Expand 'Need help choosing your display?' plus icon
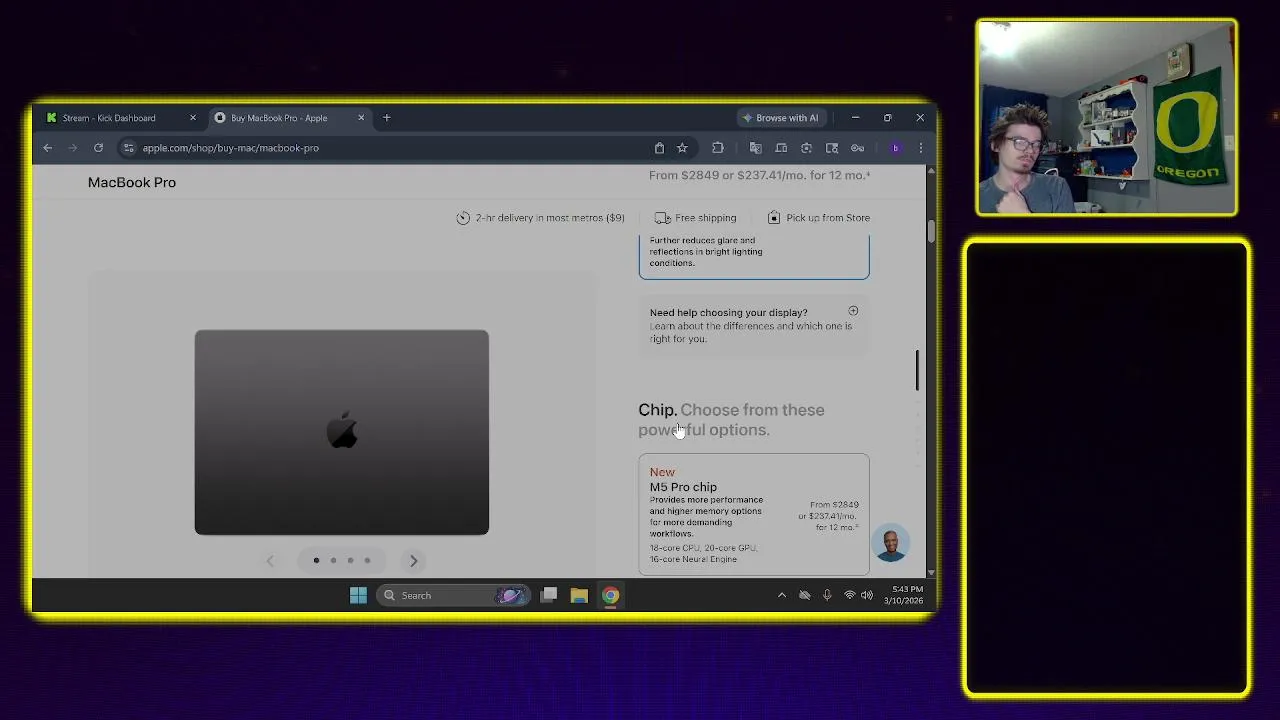The image size is (1280, 720). (x=853, y=311)
